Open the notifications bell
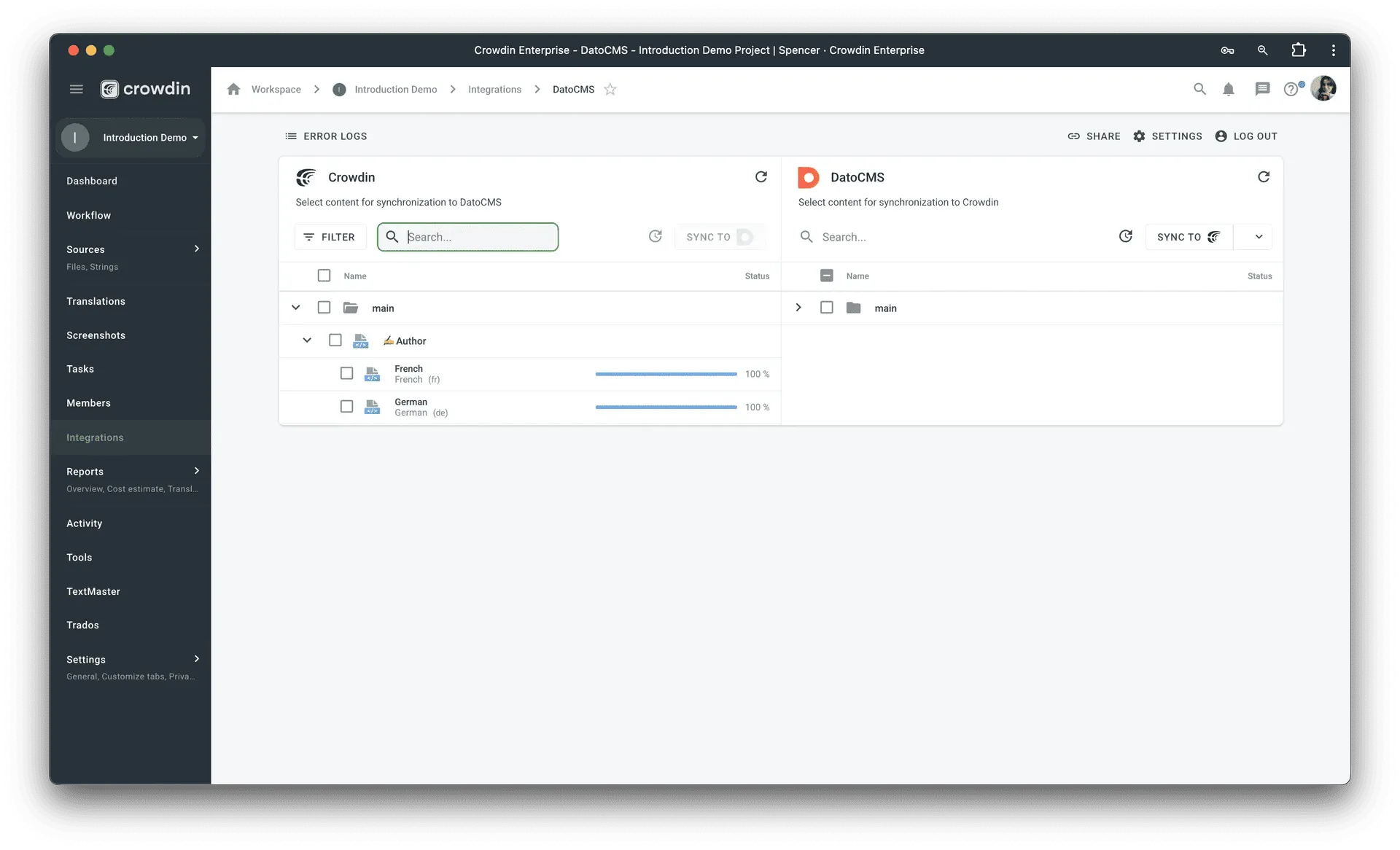Viewport: 1400px width, 850px height. [1228, 90]
